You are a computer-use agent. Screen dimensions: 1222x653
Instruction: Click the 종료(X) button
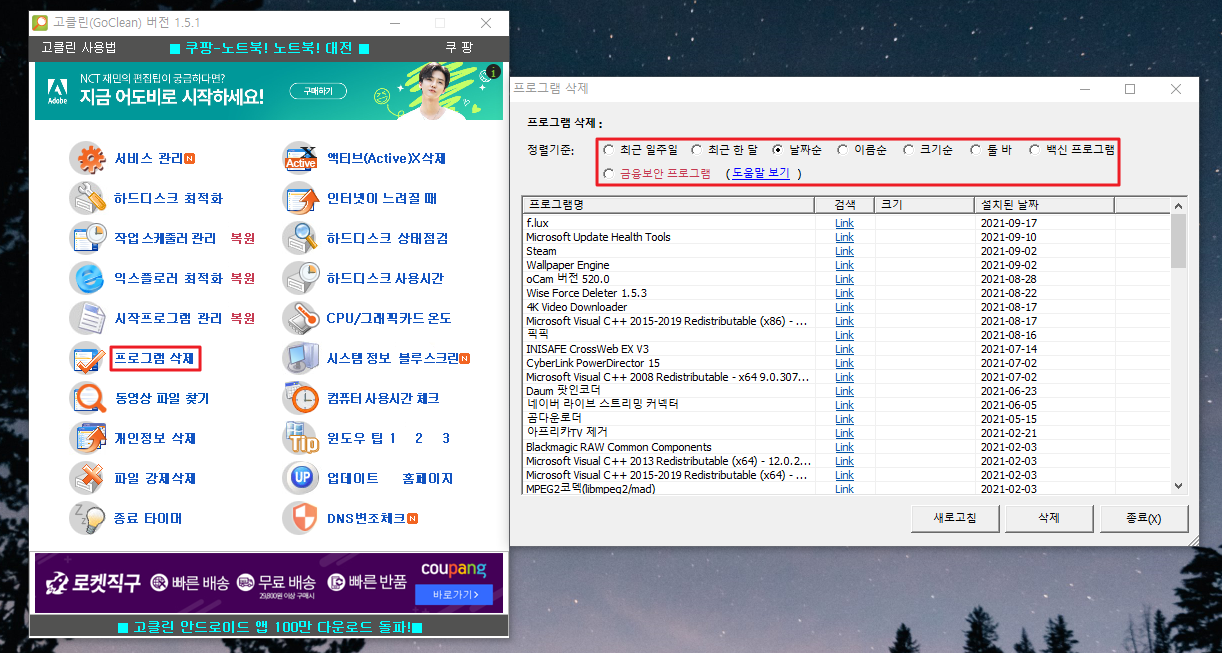[x=1143, y=518]
